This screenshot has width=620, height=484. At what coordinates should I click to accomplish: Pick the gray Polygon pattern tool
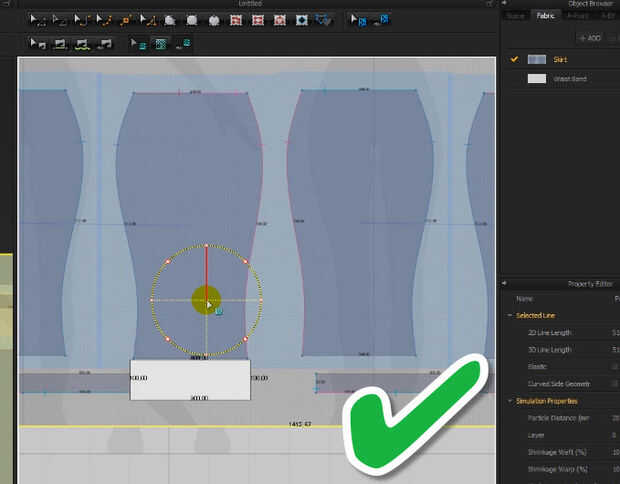pos(169,19)
